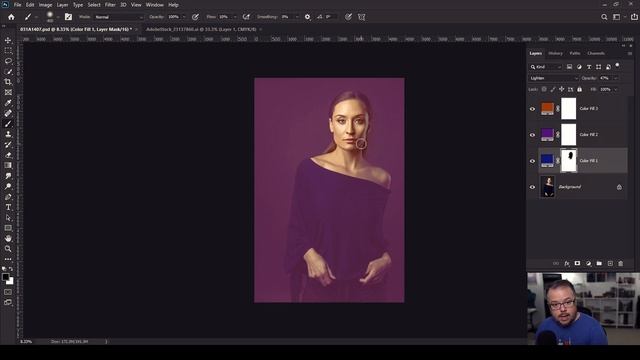Open the blend mode Lighten dropdown
This screenshot has width=640, height=360.
[x=554, y=78]
